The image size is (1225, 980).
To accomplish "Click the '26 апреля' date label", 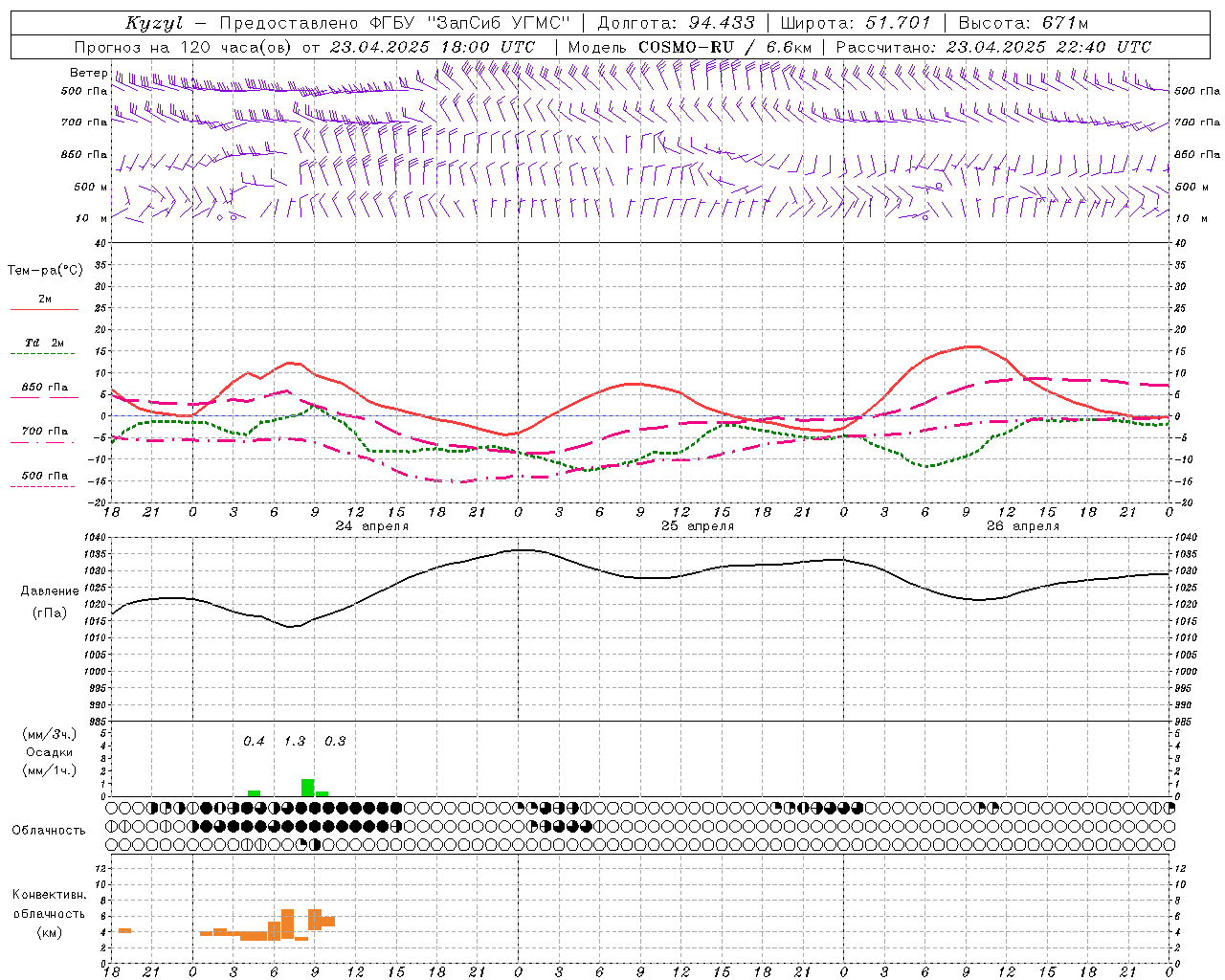I will tap(1023, 526).
